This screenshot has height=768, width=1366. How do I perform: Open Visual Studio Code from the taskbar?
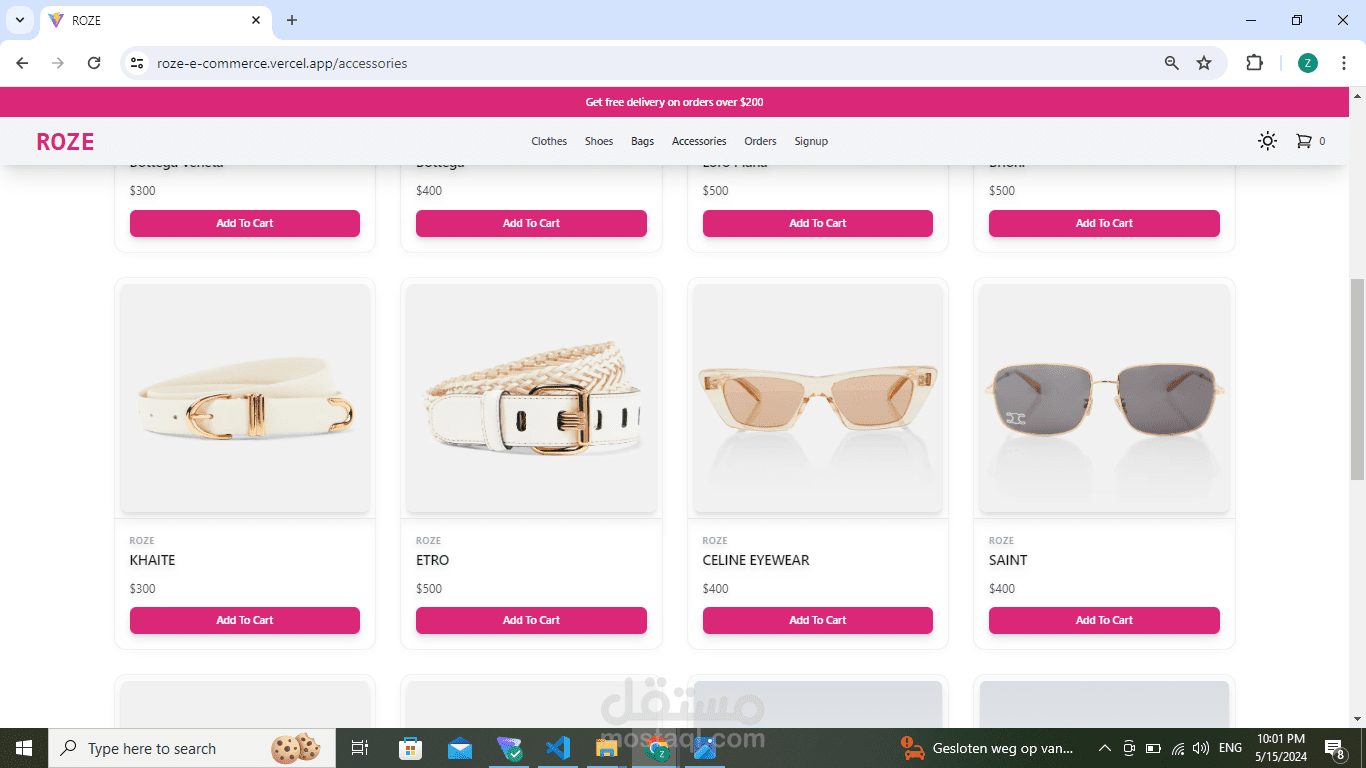[x=558, y=748]
